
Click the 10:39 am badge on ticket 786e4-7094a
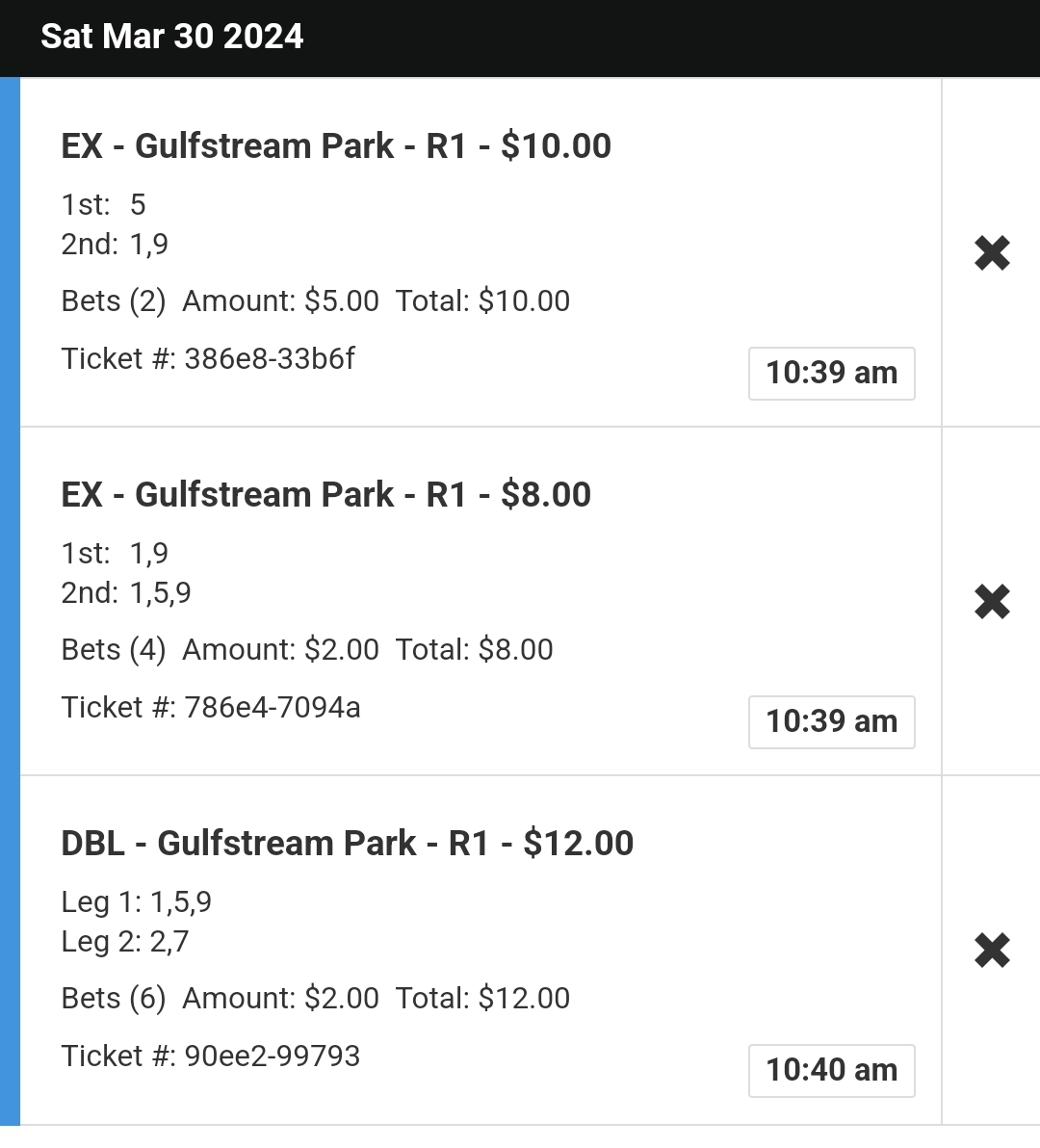[831, 722]
